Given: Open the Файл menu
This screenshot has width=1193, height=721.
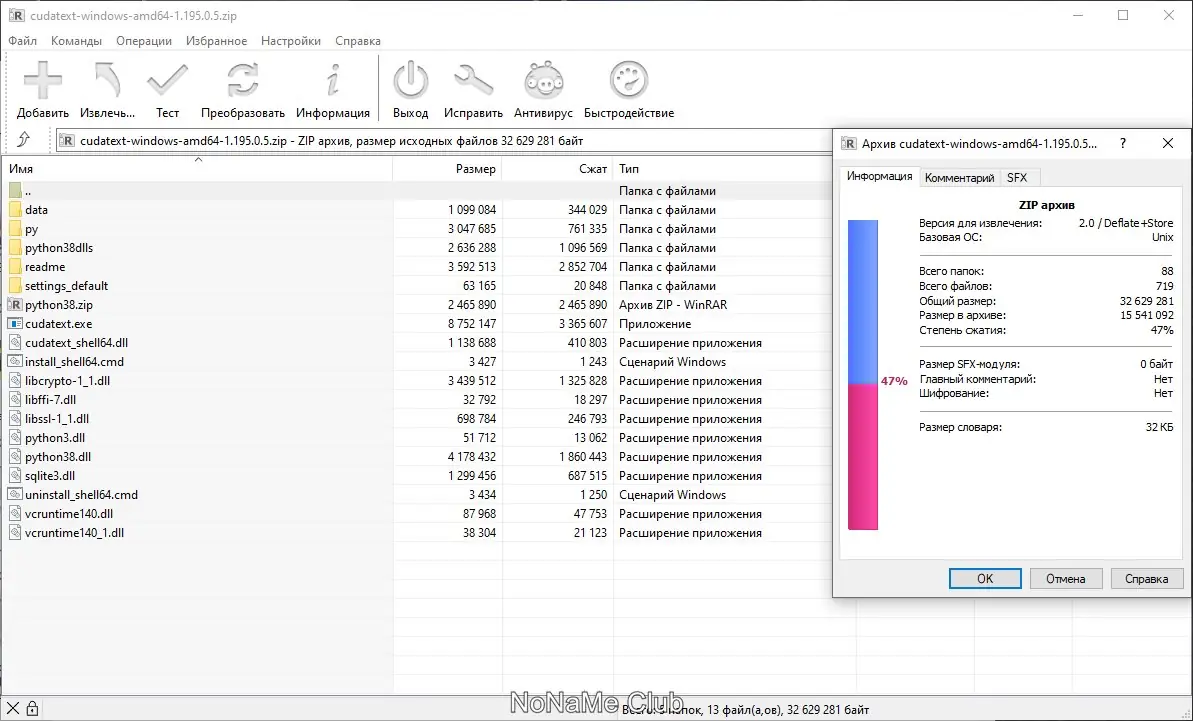Looking at the screenshot, I should [22, 40].
